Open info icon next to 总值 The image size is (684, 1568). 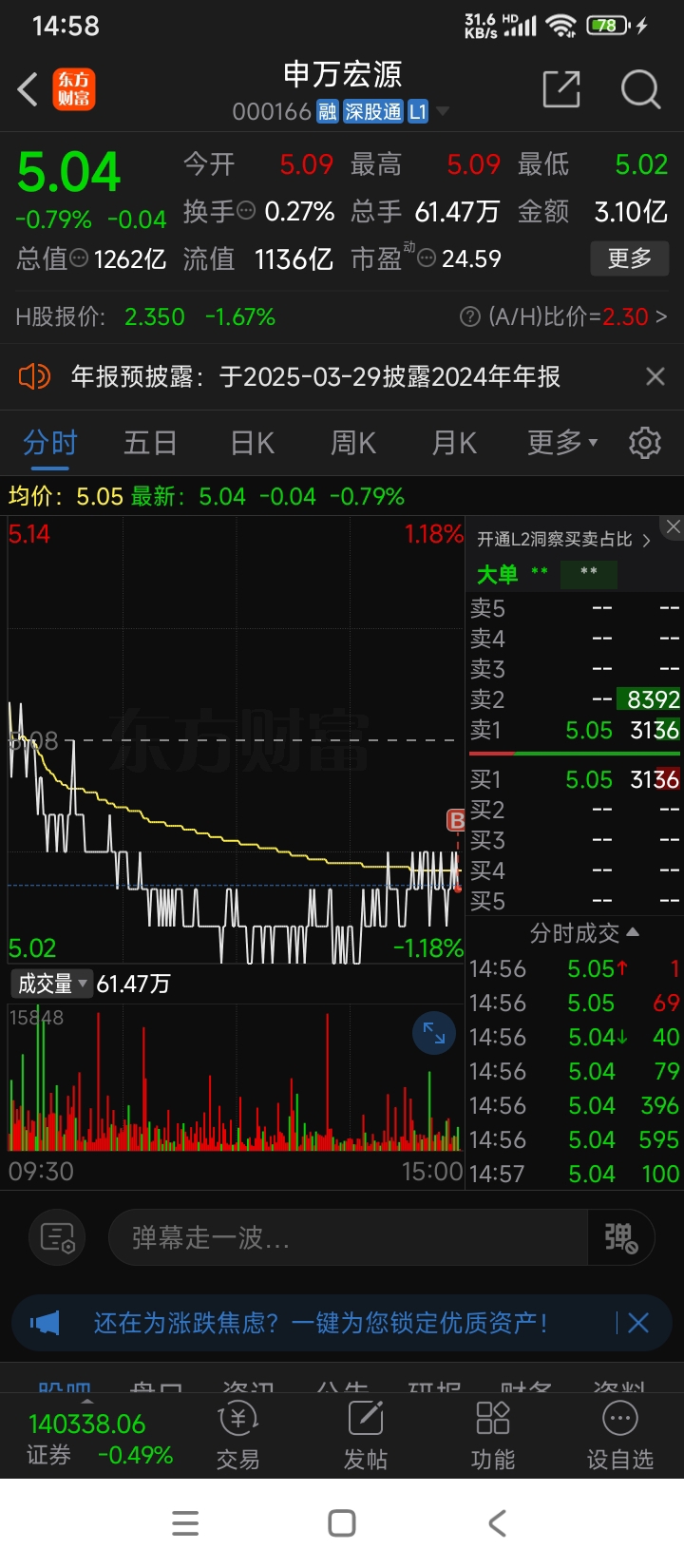[x=80, y=258]
